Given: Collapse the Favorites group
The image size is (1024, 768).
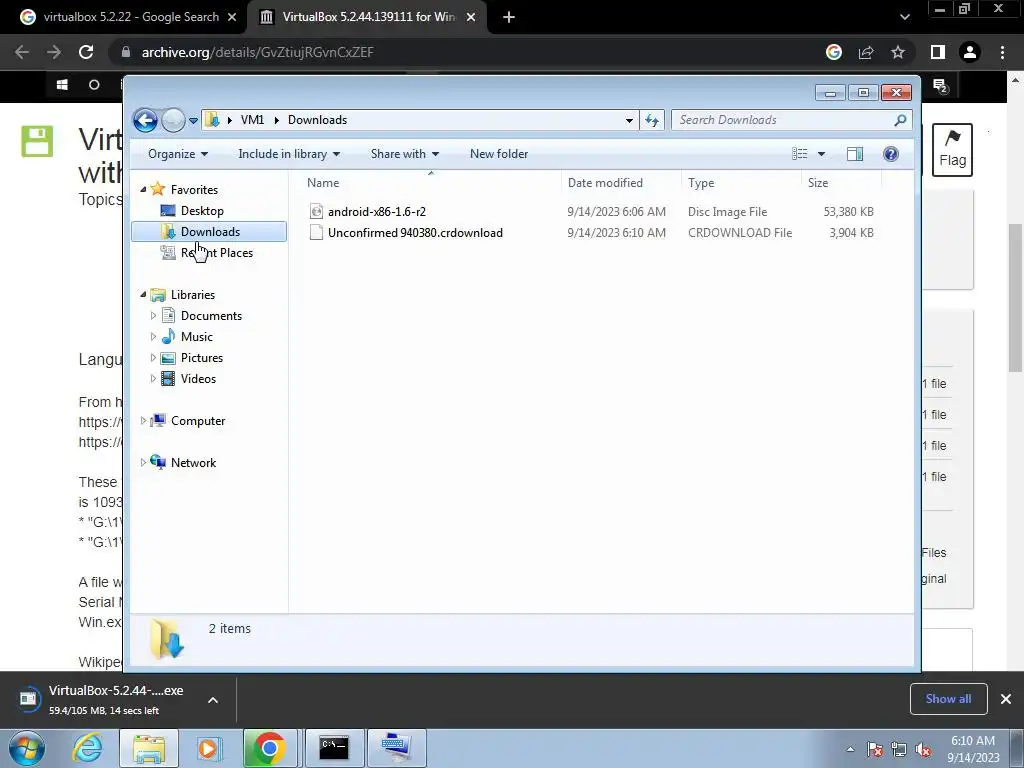Looking at the screenshot, I should click(144, 189).
